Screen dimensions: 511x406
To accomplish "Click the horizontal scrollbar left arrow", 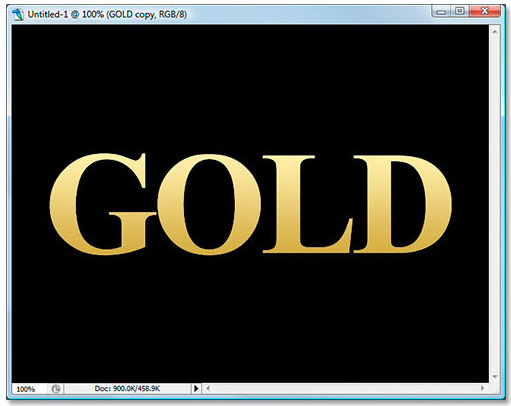I will (x=208, y=388).
